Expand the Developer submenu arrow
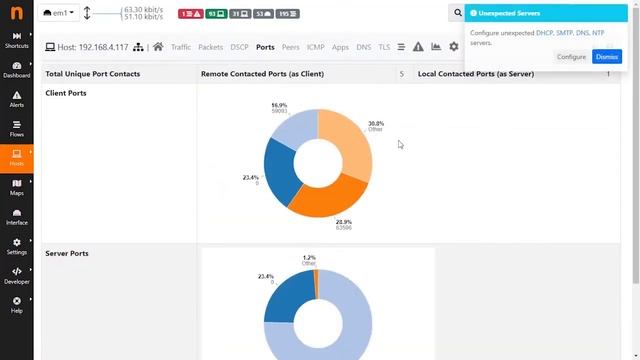 (31, 270)
